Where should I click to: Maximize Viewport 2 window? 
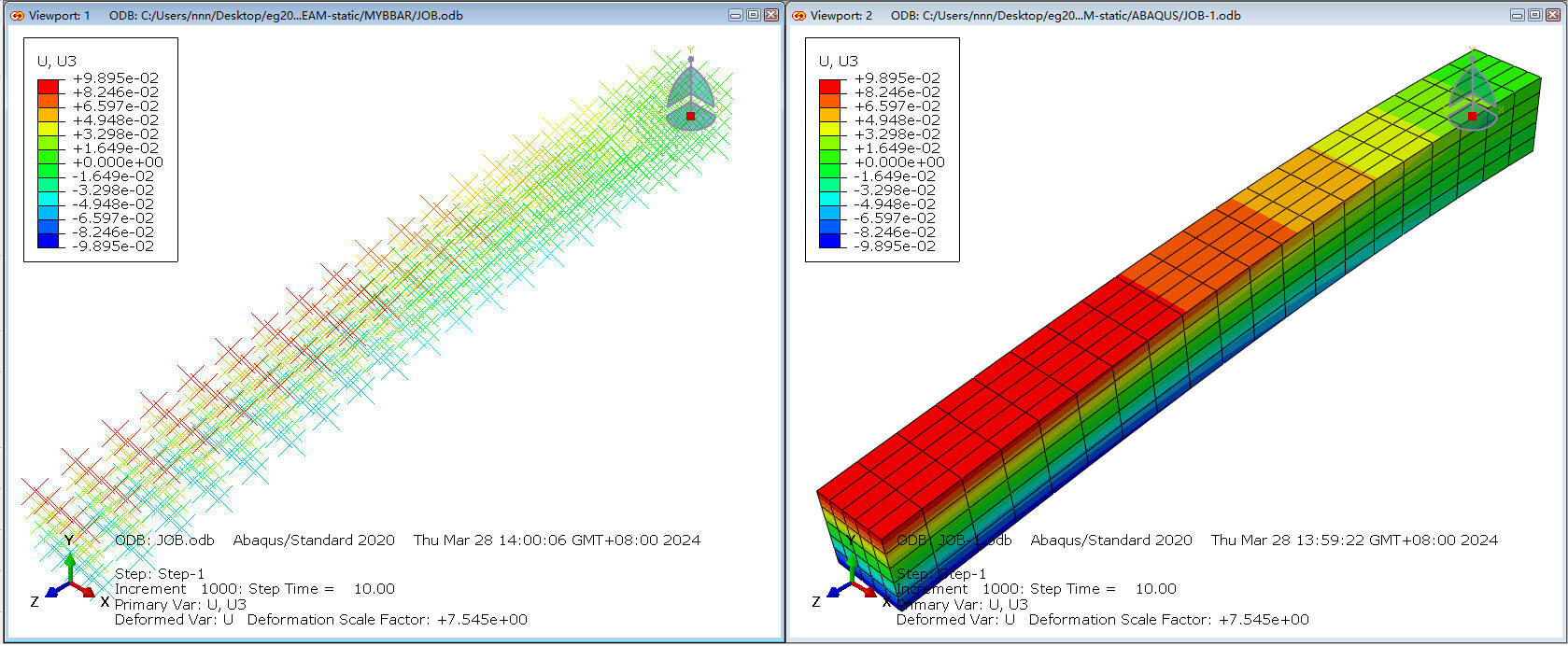[1535, 15]
